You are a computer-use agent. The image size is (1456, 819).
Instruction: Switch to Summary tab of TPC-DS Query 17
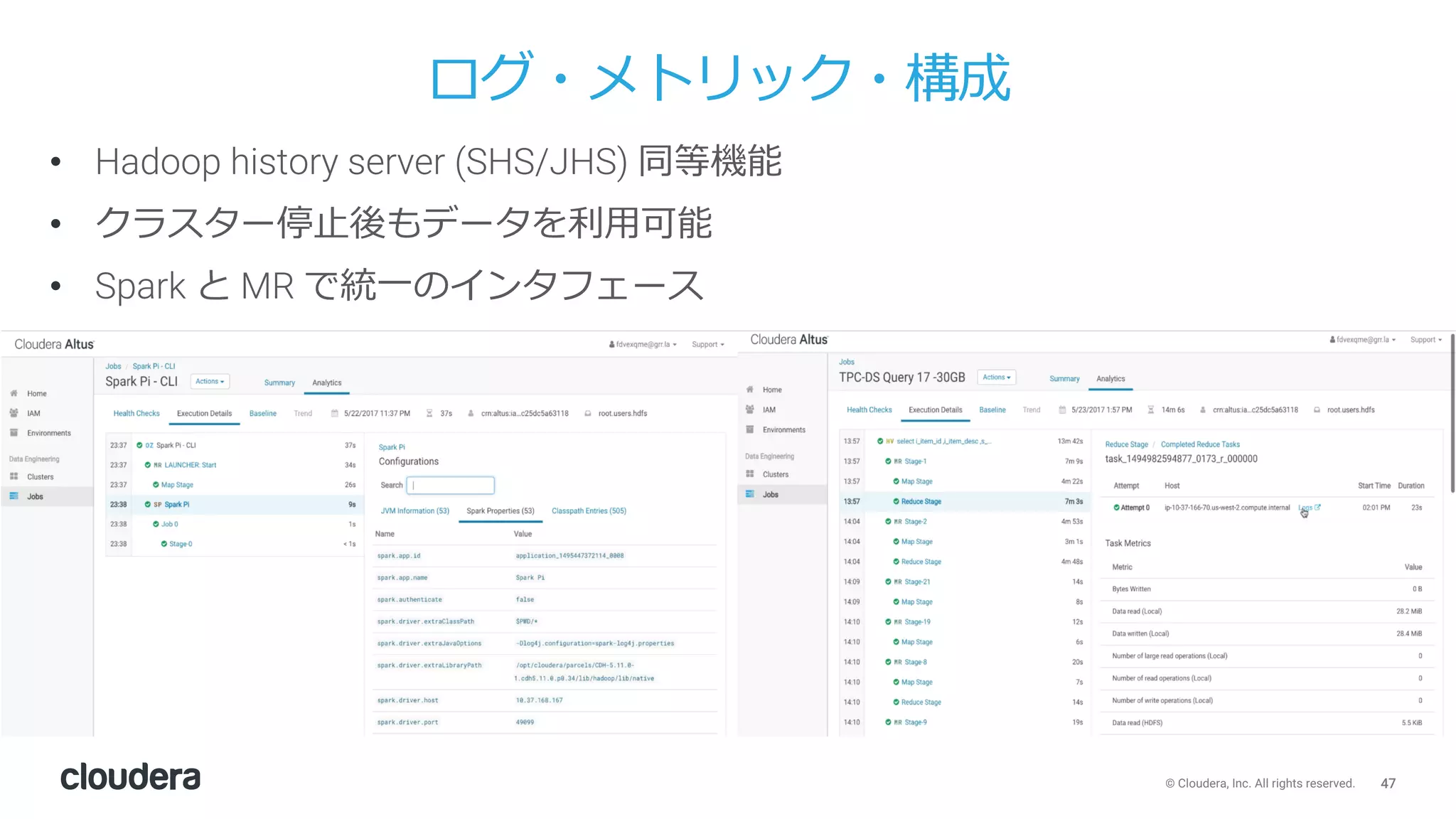pos(1064,379)
